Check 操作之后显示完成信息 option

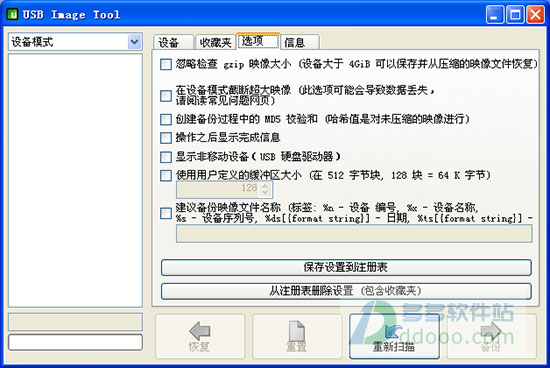coord(166,138)
